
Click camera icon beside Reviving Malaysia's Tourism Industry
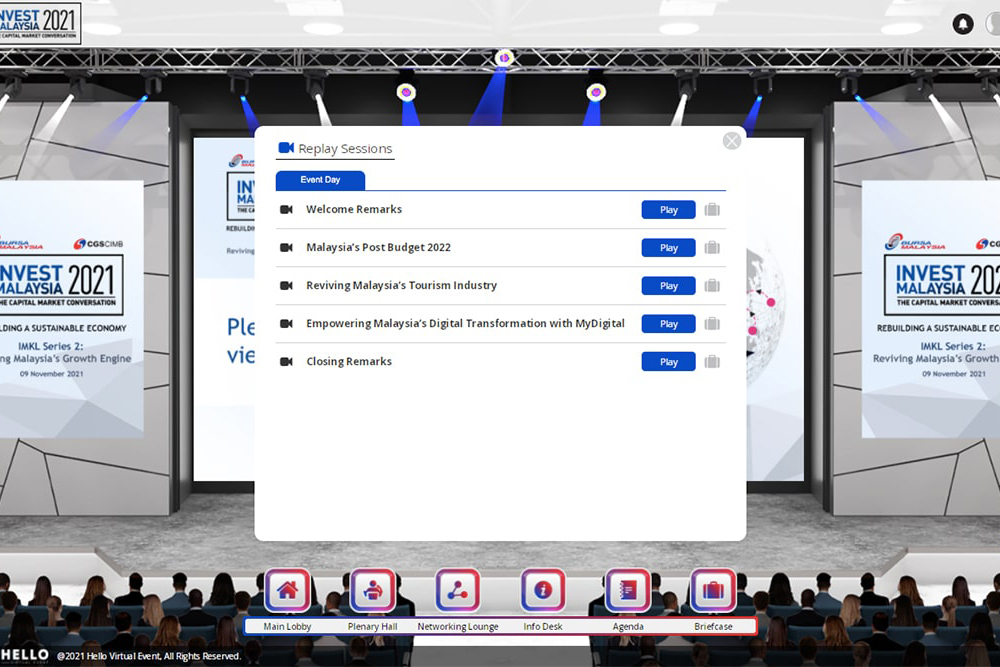[286, 286]
